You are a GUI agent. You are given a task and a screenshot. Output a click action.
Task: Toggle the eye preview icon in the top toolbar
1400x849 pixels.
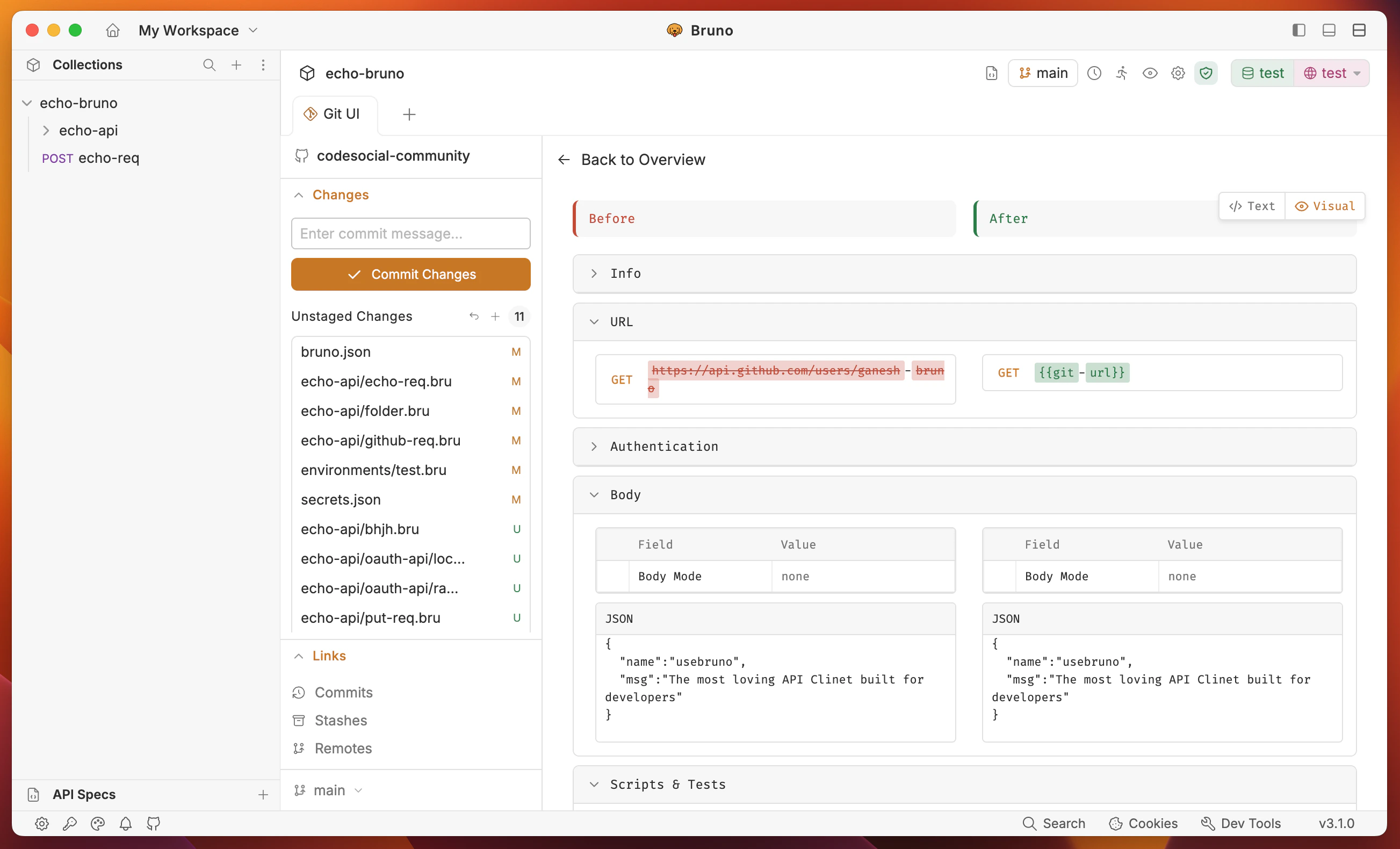click(x=1150, y=73)
